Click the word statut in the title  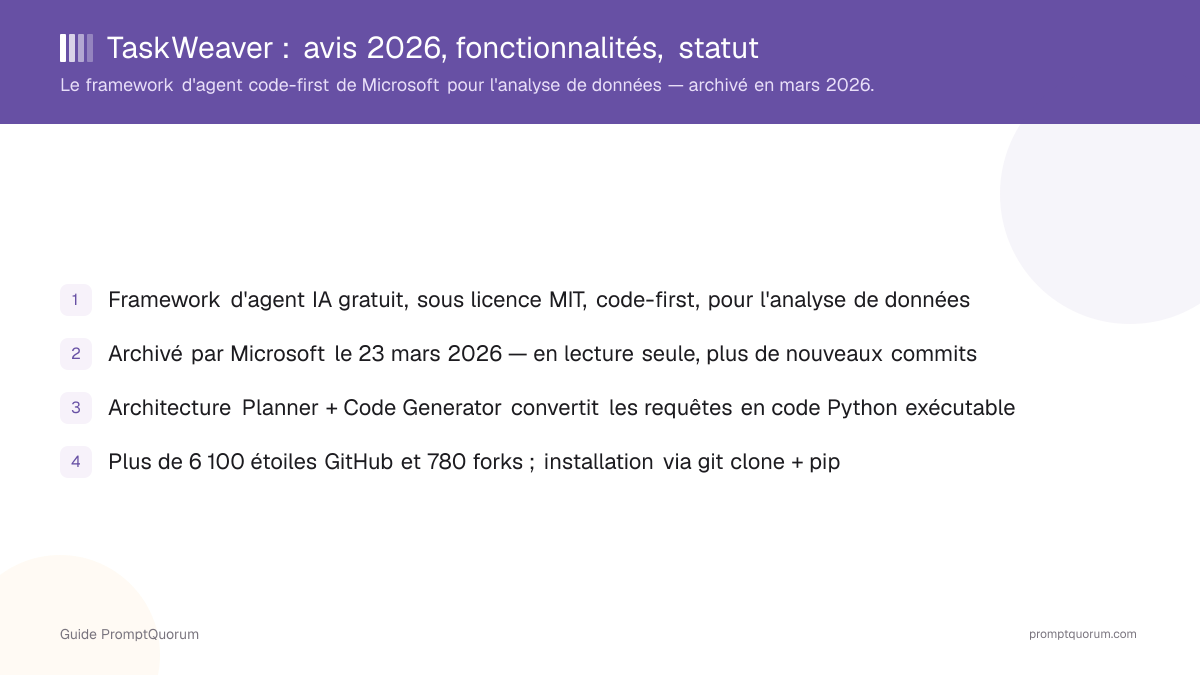(x=719, y=48)
